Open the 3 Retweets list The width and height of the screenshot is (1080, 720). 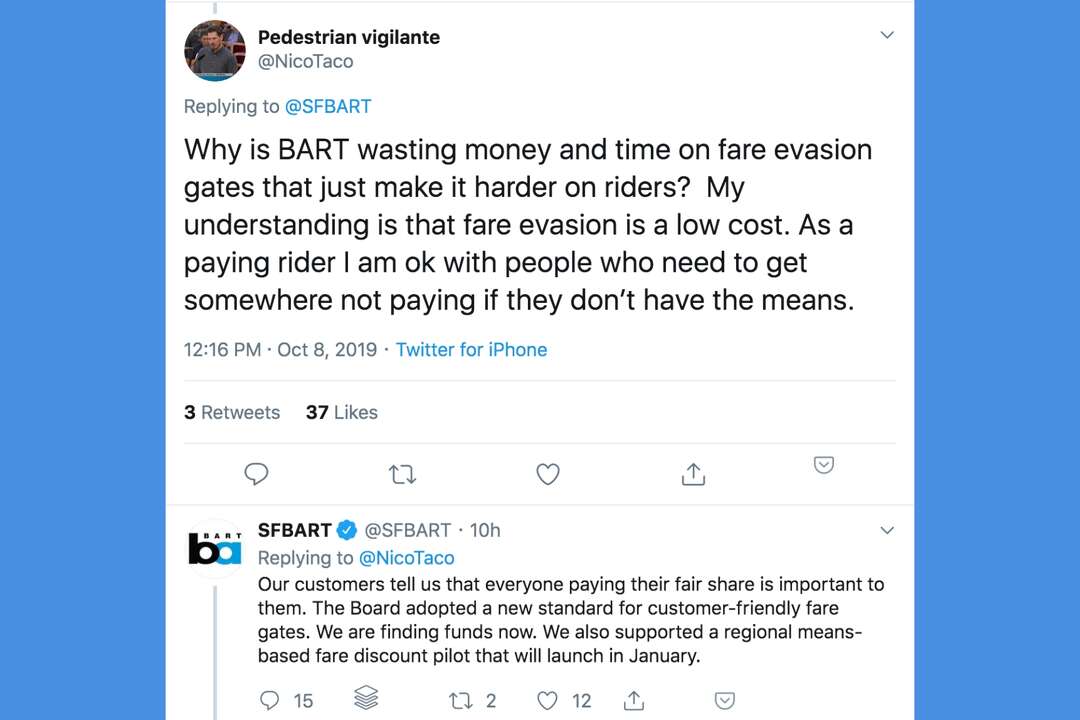click(232, 412)
